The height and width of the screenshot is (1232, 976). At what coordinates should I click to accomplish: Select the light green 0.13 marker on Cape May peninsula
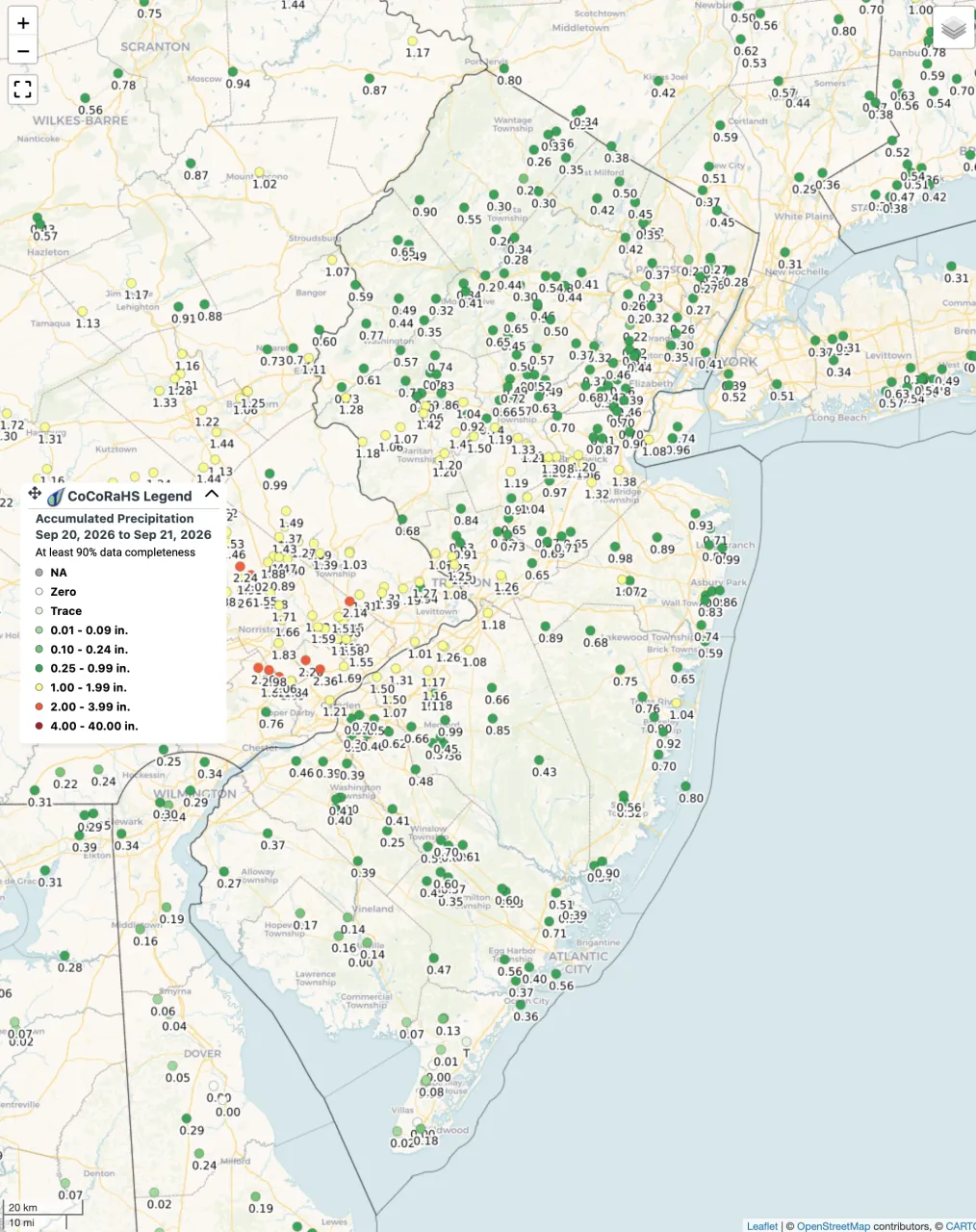click(x=443, y=1018)
